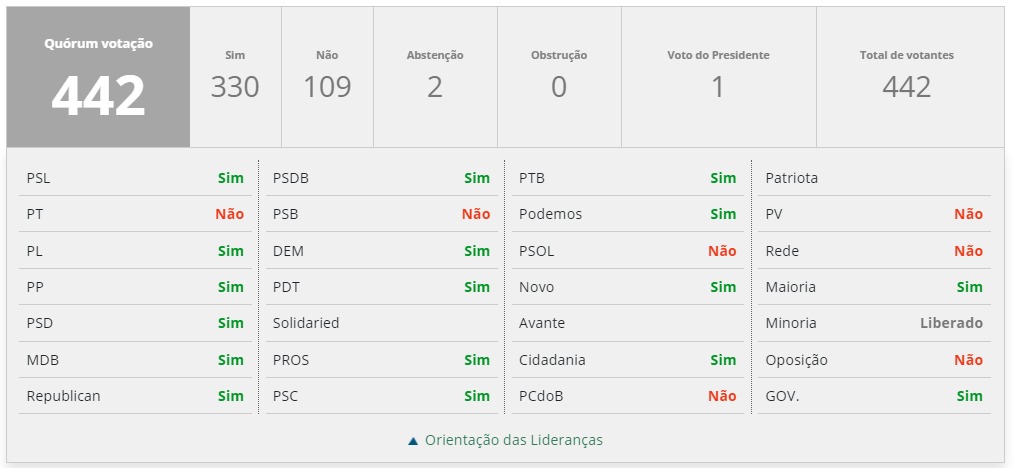1020x468 pixels.
Task: Collapse the Orientação das Lideranças section
Action: click(513, 440)
